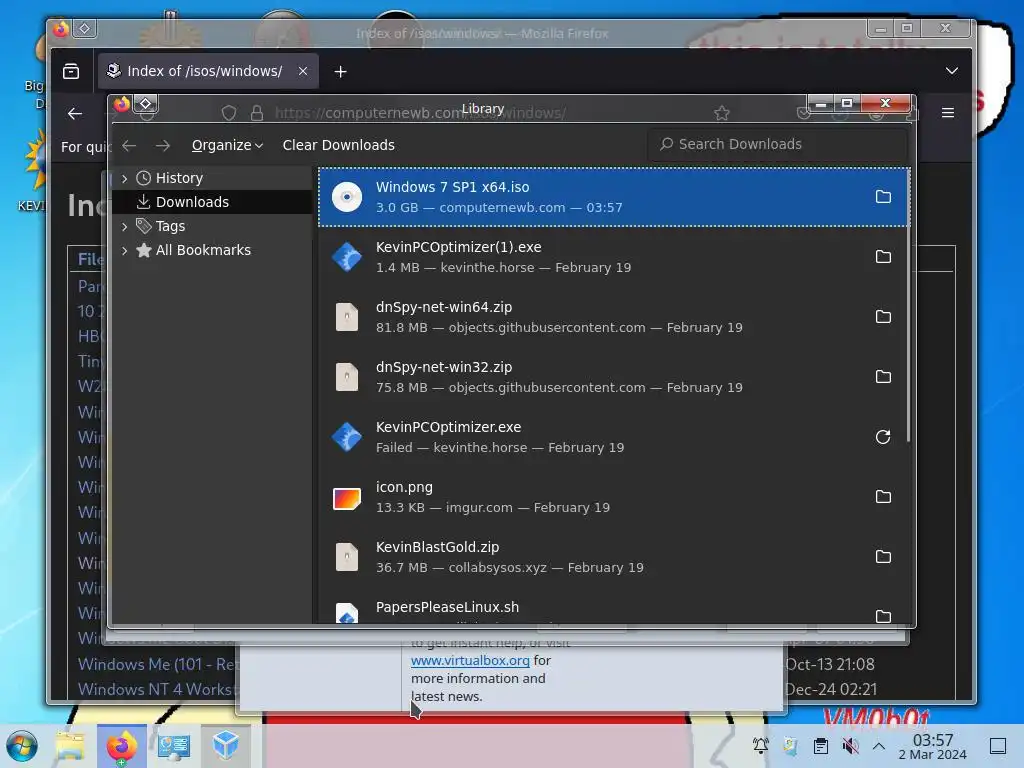
Task: Click the KevinBlastGold.zip archive icon
Action: tap(347, 557)
